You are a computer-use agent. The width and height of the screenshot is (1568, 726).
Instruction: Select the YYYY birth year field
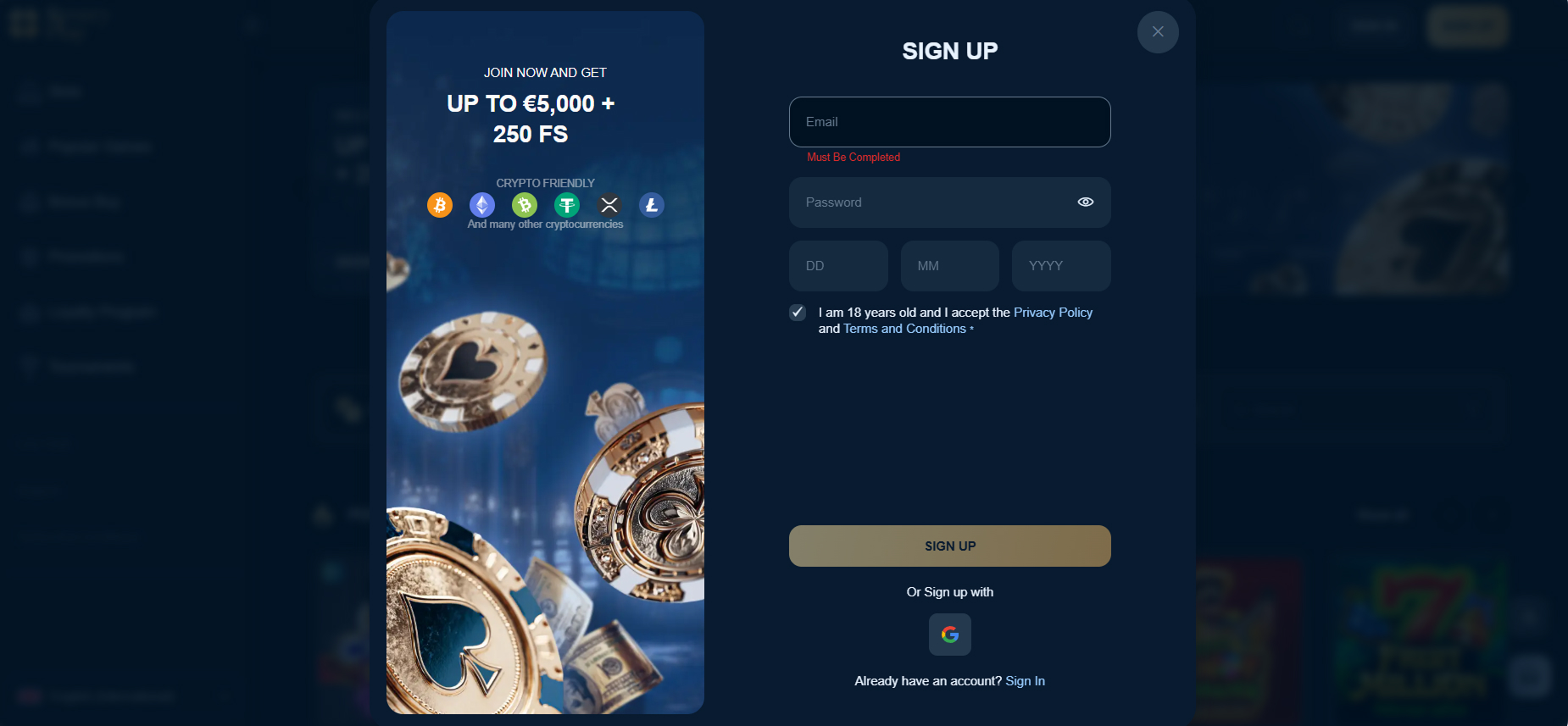tap(1061, 266)
